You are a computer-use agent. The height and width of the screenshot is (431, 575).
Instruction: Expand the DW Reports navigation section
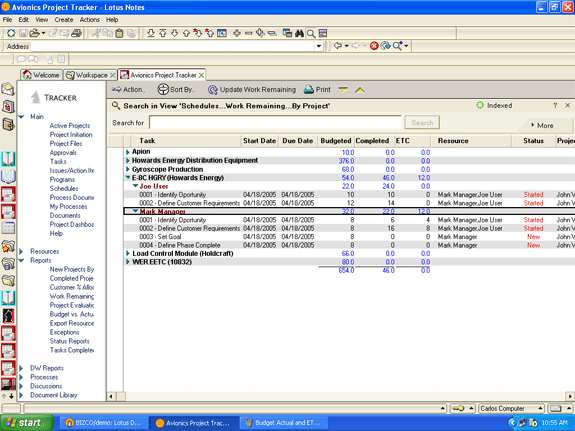click(x=21, y=368)
